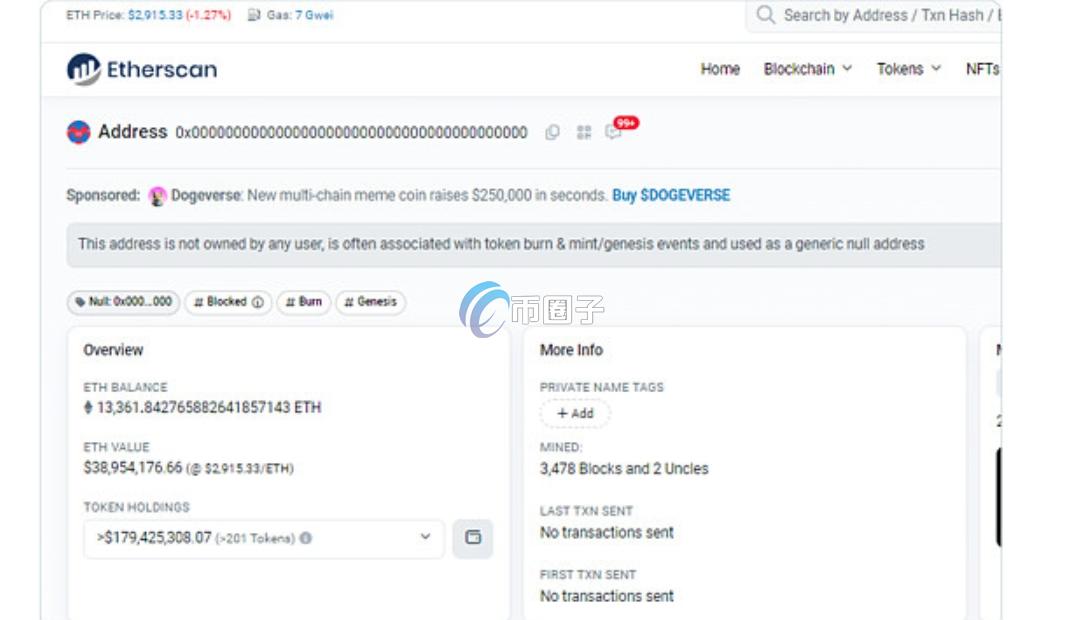
Task: Select the Genesis tag label
Action: coord(371,302)
